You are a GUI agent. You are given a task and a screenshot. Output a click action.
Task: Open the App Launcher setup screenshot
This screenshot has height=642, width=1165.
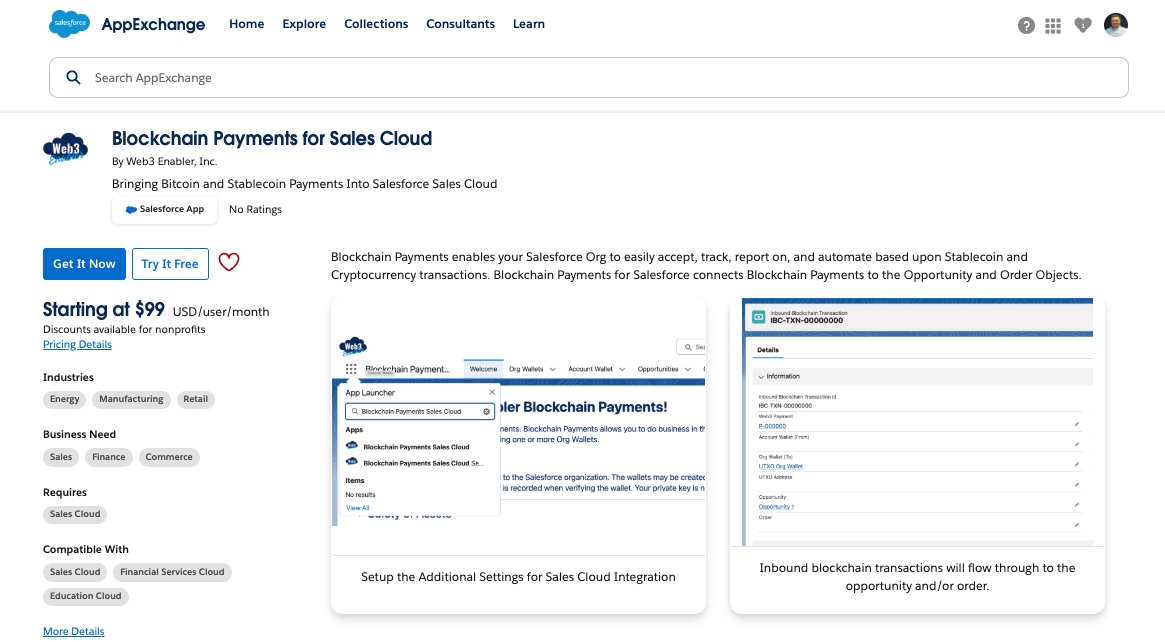pyautogui.click(x=519, y=427)
